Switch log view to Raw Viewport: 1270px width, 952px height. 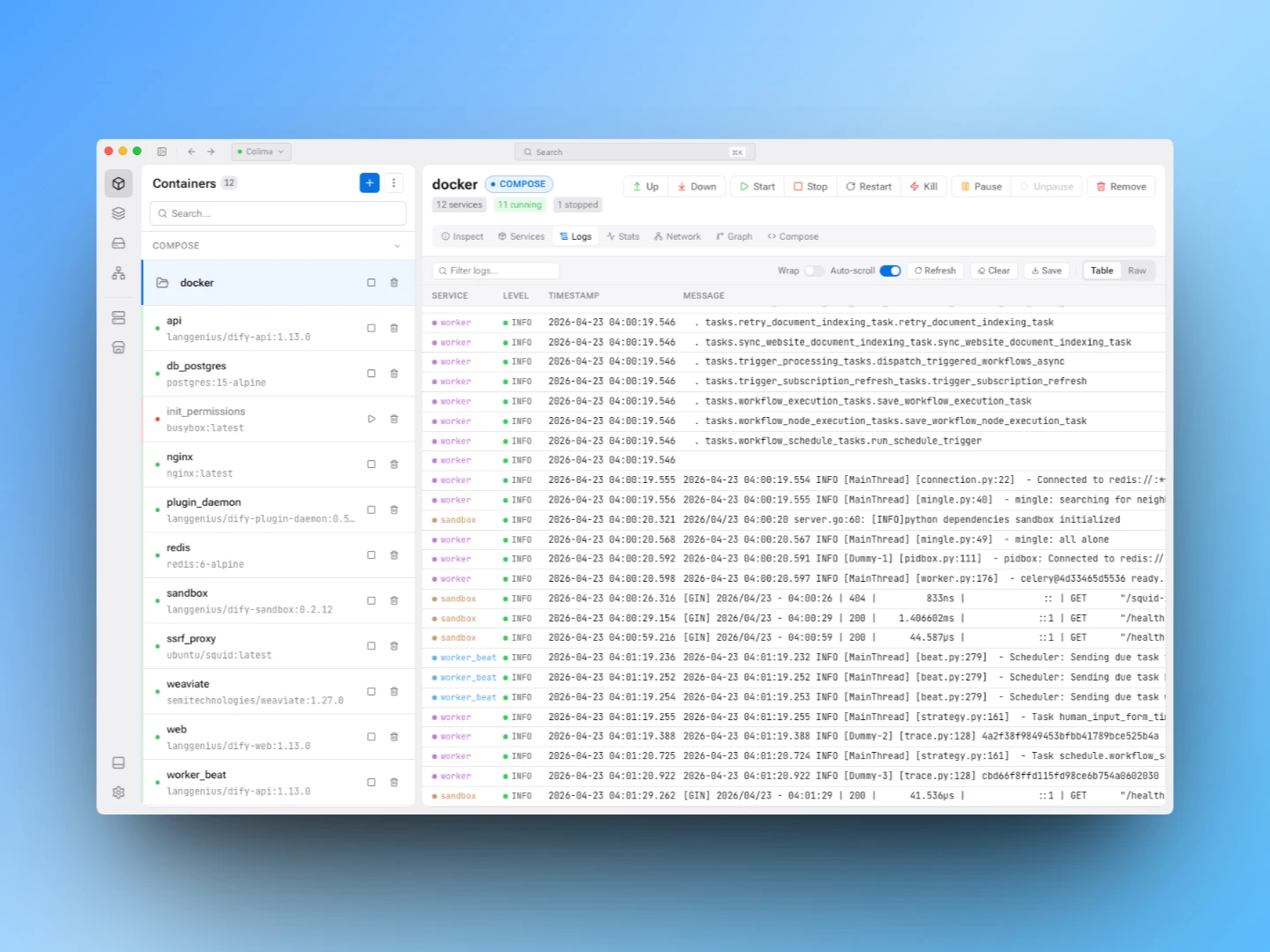(1137, 271)
